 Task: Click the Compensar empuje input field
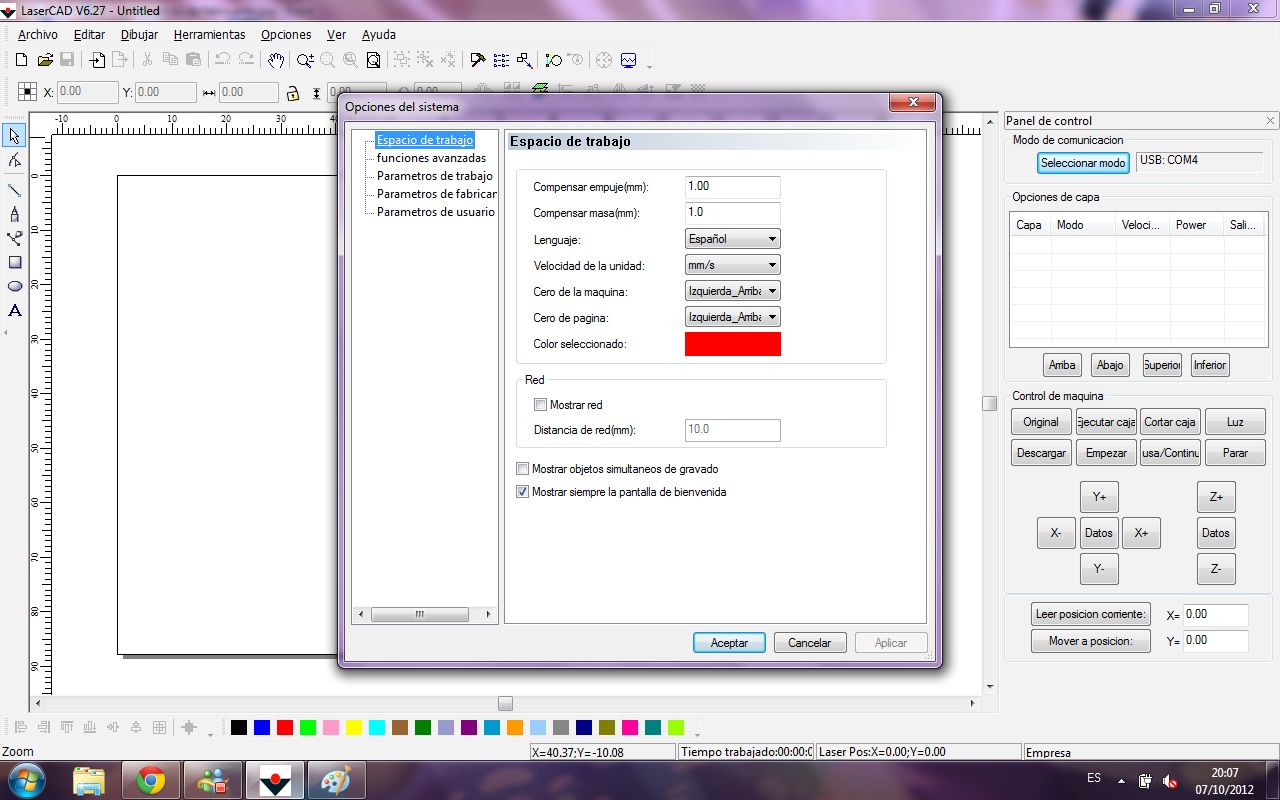tap(732, 187)
